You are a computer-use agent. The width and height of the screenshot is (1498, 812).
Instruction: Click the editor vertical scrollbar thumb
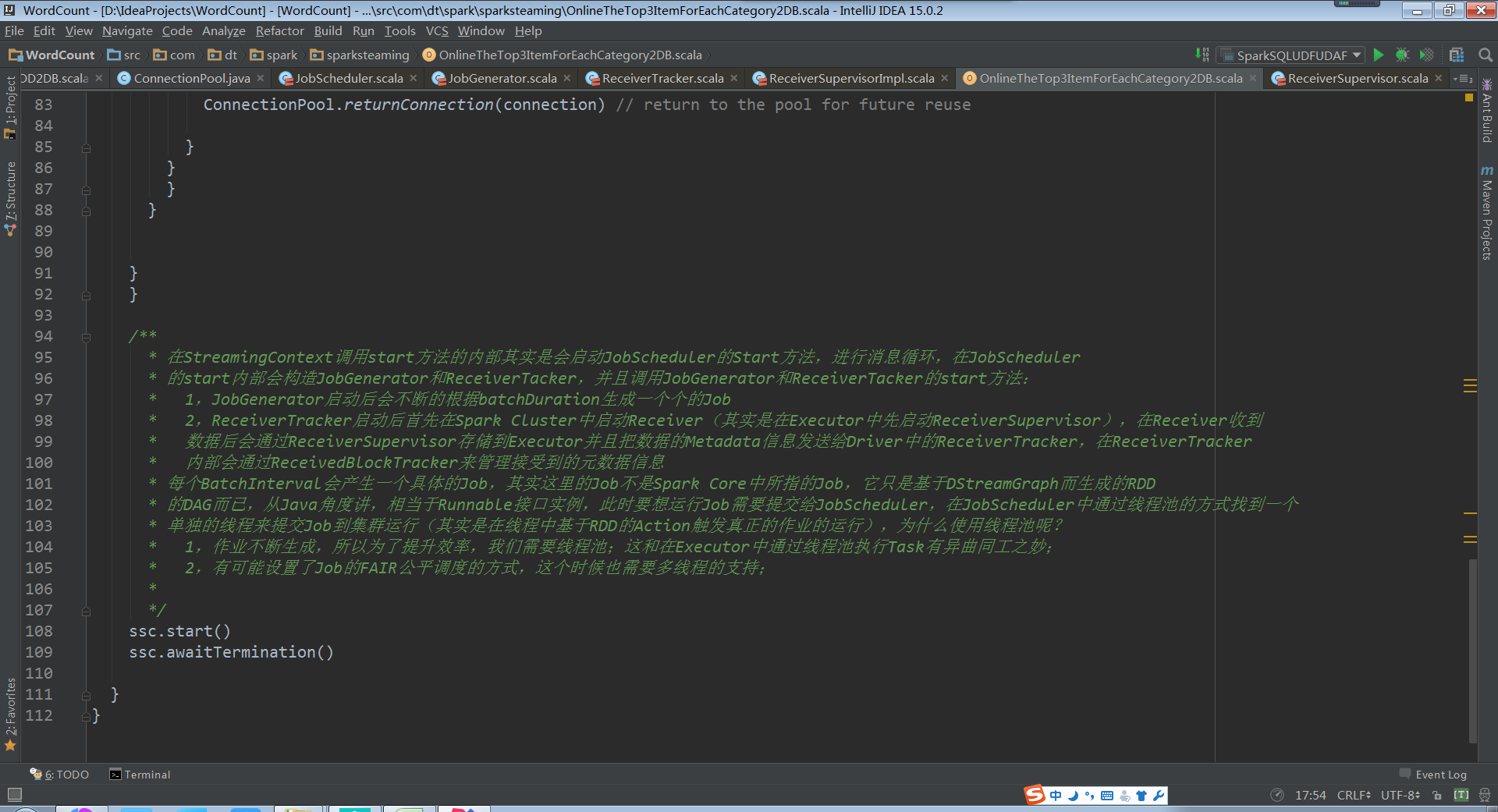[1472, 651]
